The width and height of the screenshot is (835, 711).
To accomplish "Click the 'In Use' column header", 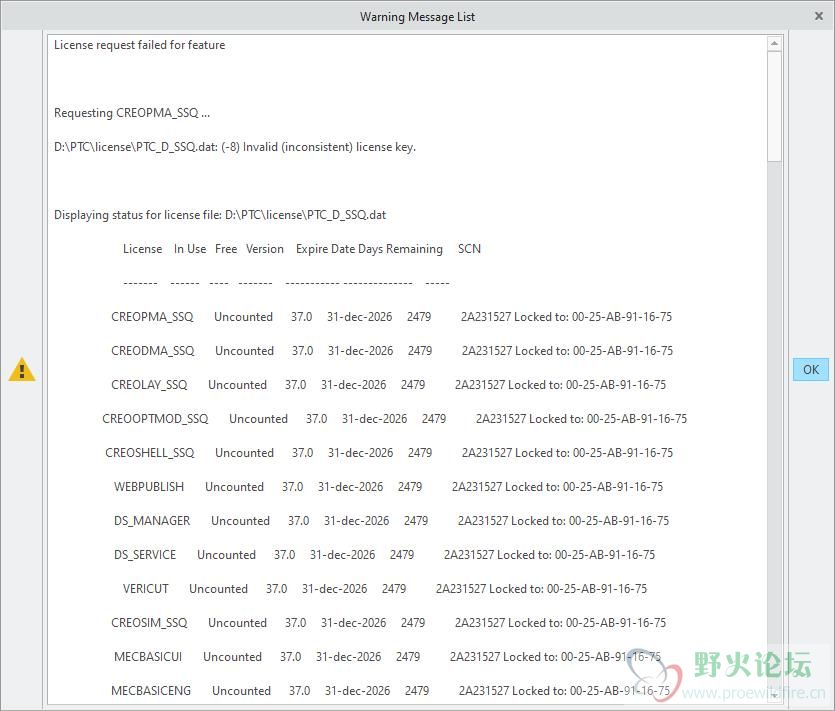I will tap(190, 249).
